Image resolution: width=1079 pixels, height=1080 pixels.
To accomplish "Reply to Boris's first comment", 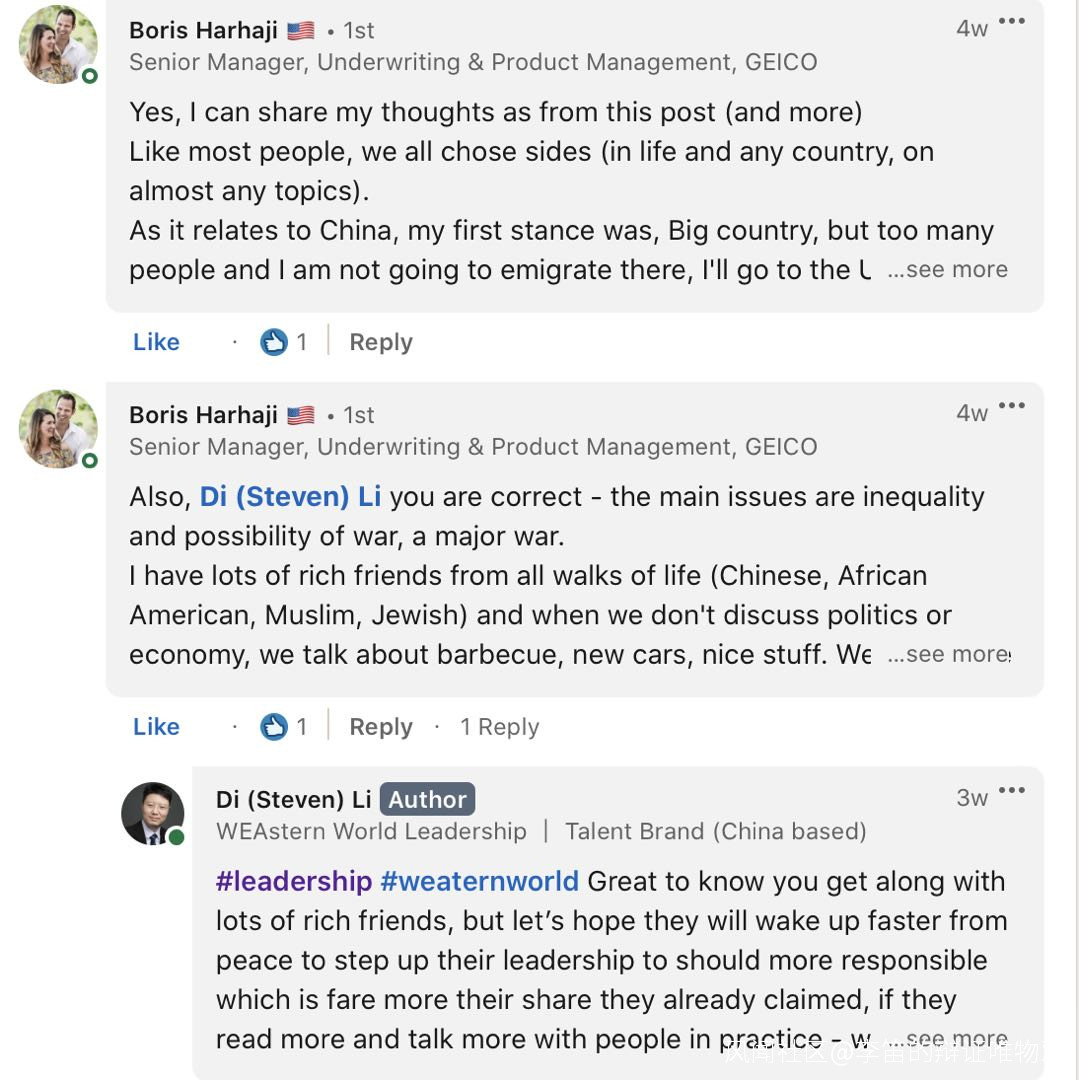I will pos(380,342).
